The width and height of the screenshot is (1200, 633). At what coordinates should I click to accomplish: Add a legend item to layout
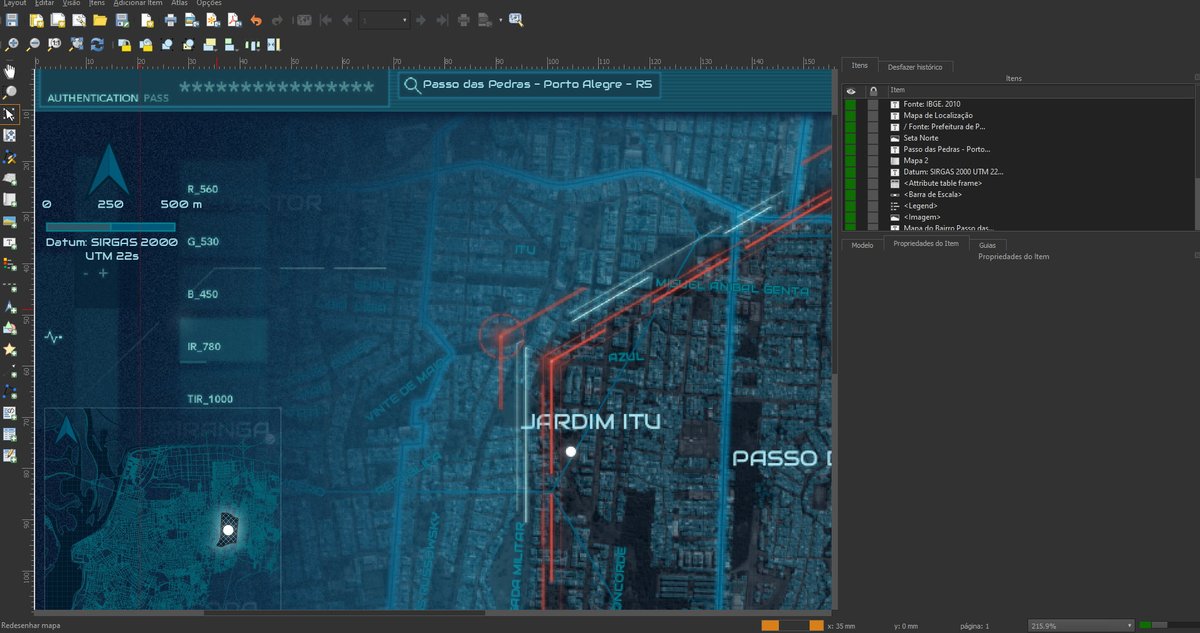(x=10, y=264)
